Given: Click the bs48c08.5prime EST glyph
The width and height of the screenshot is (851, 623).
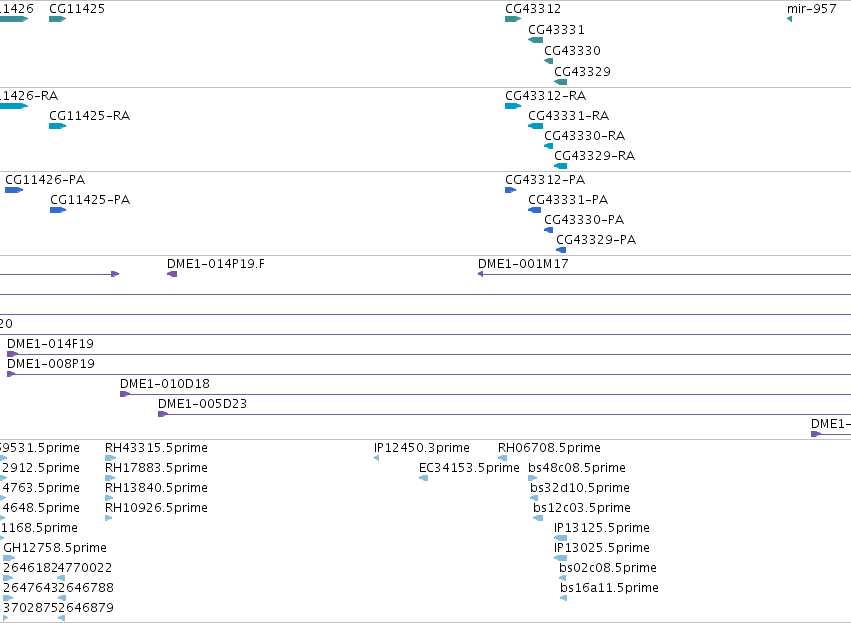Looking at the screenshot, I should [x=532, y=478].
